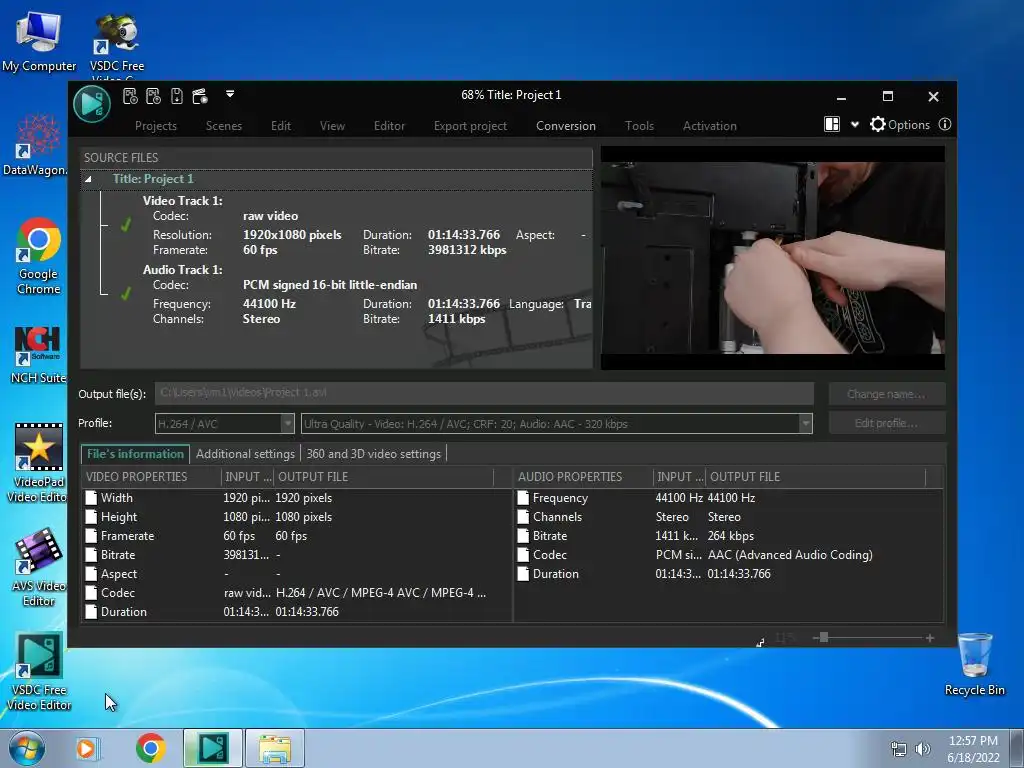
Task: Click the audio Frequency property row icon
Action: pyautogui.click(x=523, y=498)
